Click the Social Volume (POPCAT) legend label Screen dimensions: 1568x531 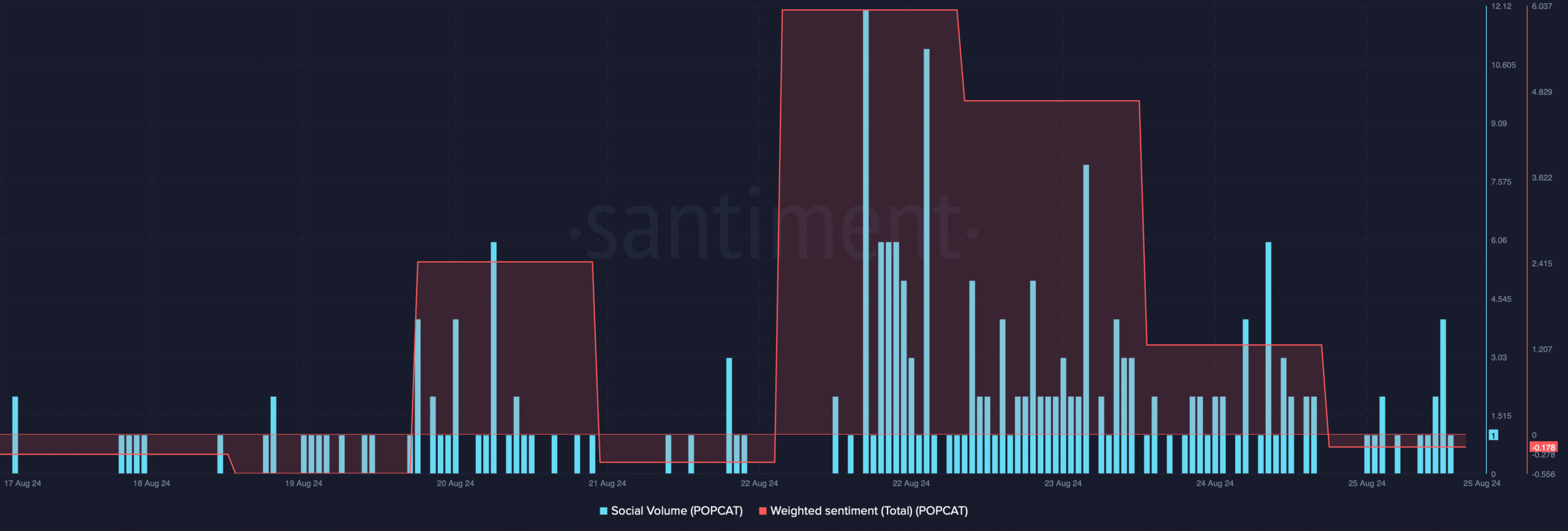click(x=676, y=511)
